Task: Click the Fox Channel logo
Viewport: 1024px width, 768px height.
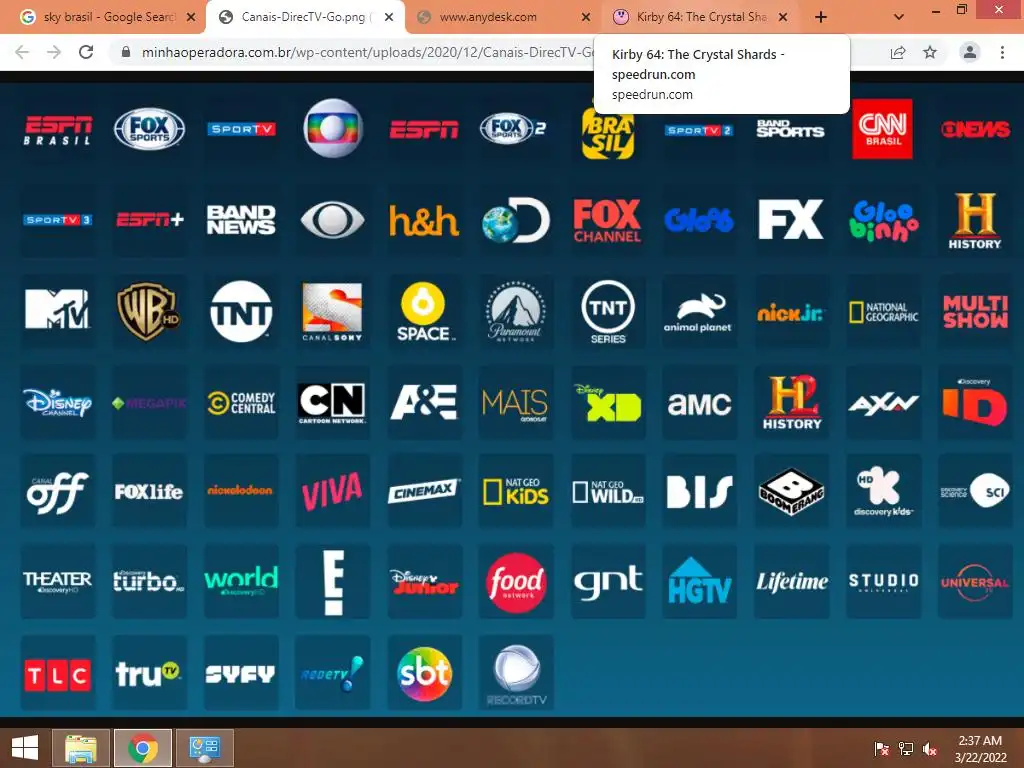Action: (607, 220)
